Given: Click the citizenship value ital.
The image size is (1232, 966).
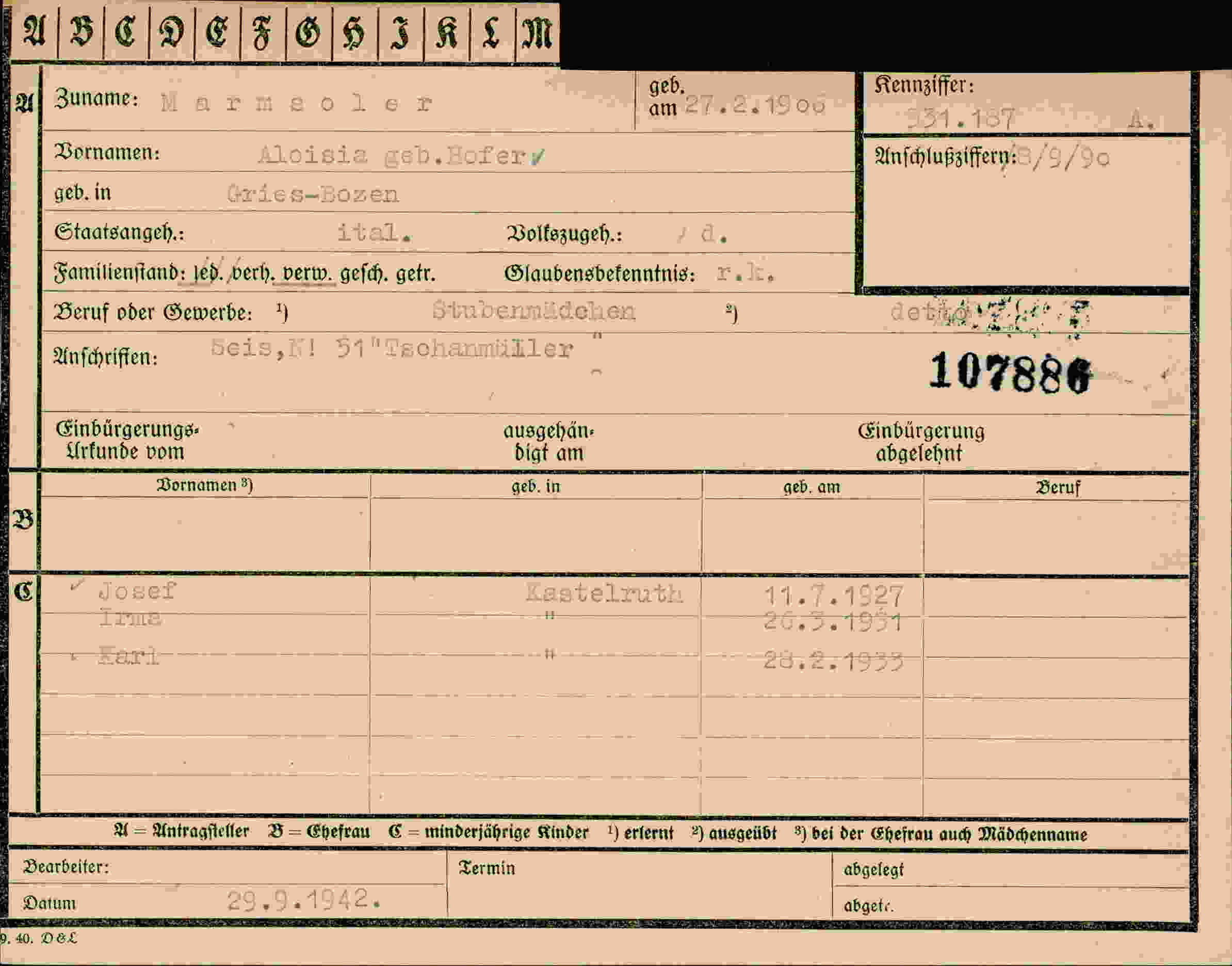Looking at the screenshot, I should [374, 232].
